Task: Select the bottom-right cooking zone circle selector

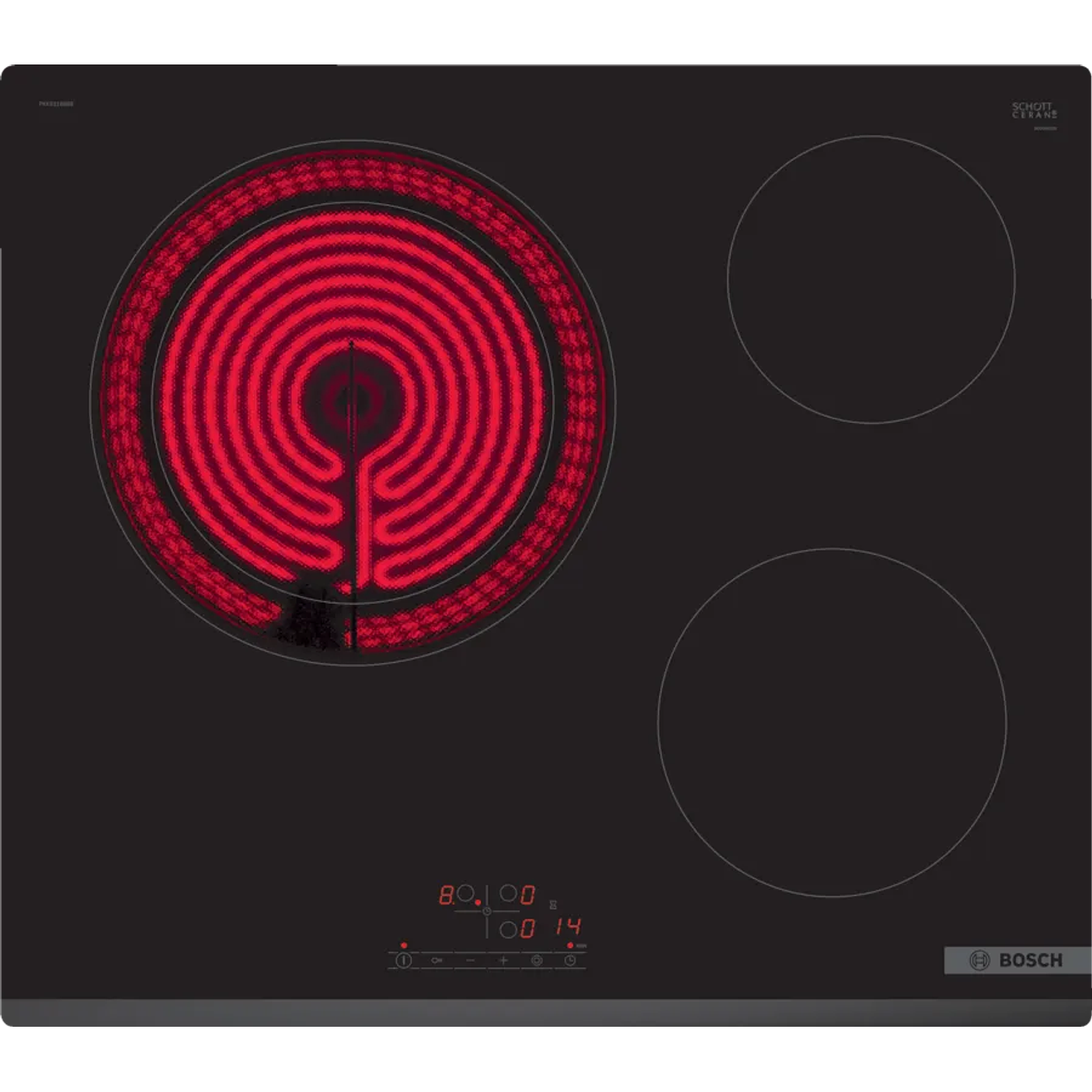Action: [x=508, y=929]
